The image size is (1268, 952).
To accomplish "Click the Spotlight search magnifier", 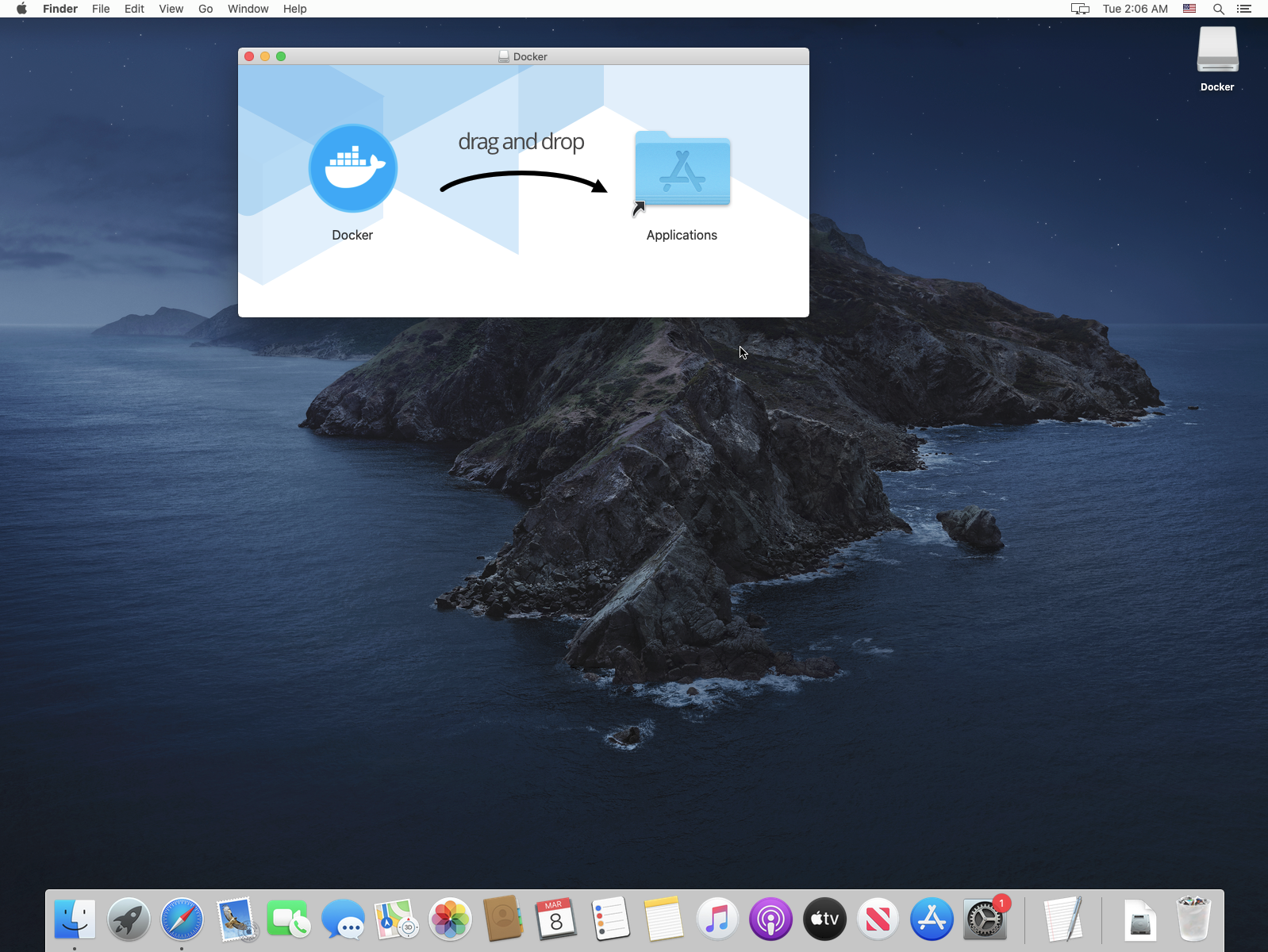I will (x=1218, y=9).
